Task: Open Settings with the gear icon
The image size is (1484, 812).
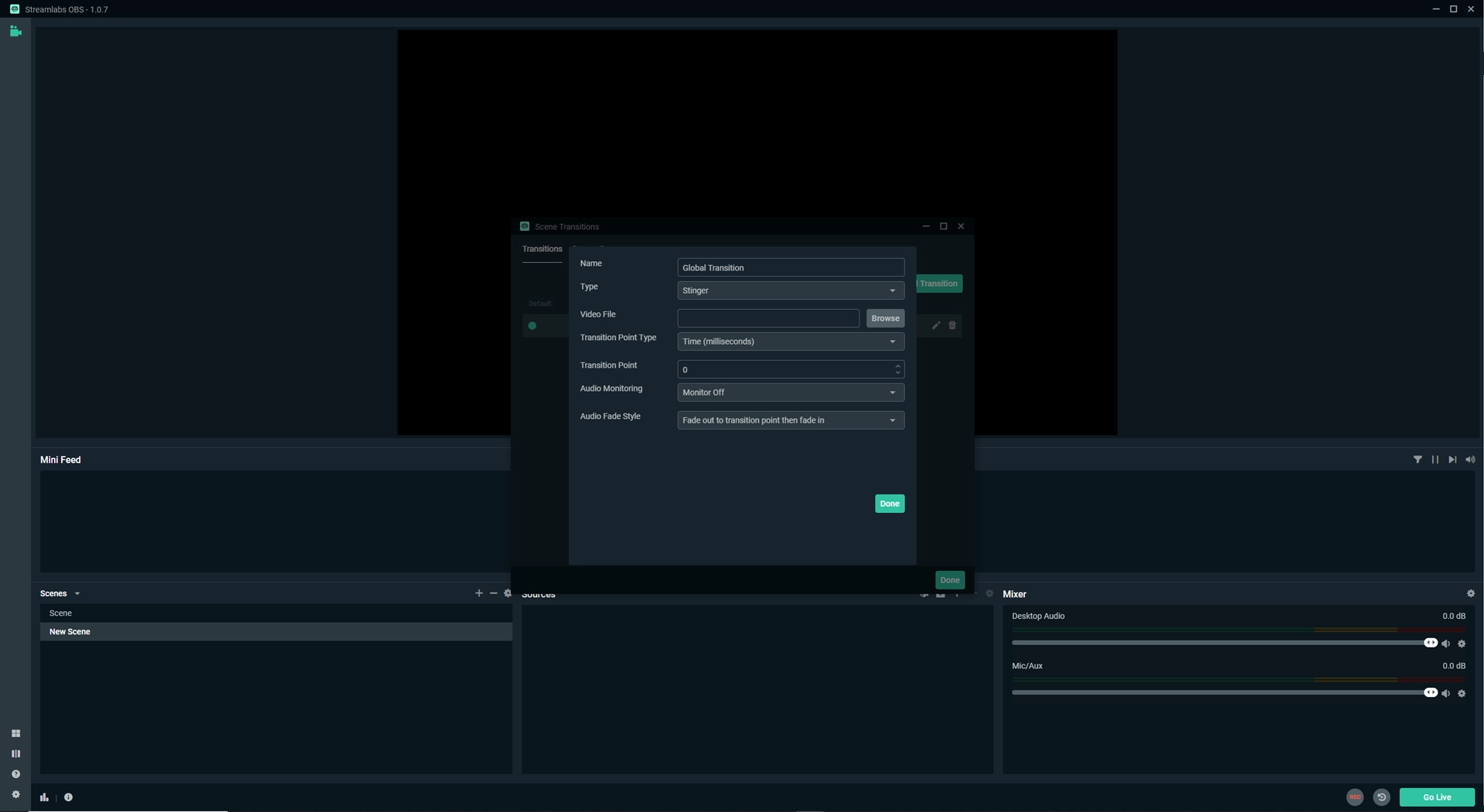Action: tap(15, 794)
